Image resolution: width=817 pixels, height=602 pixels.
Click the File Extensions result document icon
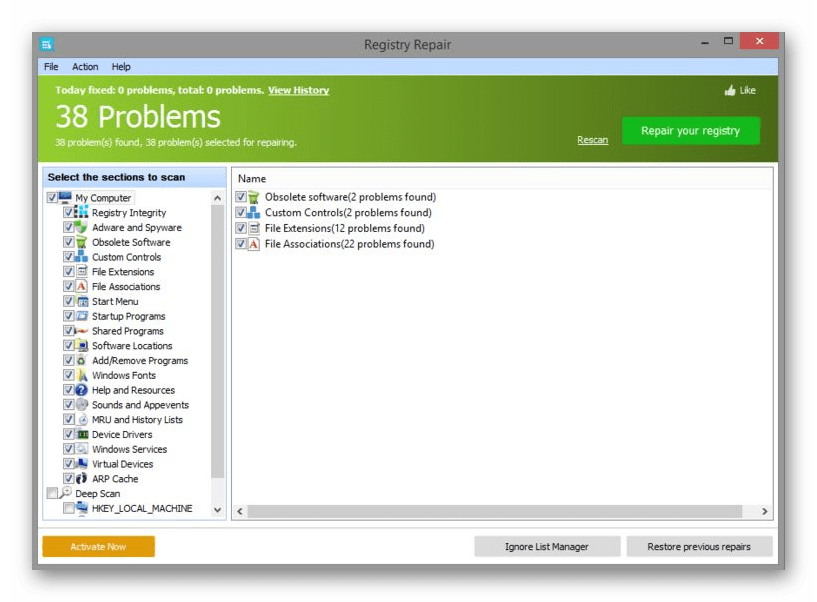tap(254, 228)
